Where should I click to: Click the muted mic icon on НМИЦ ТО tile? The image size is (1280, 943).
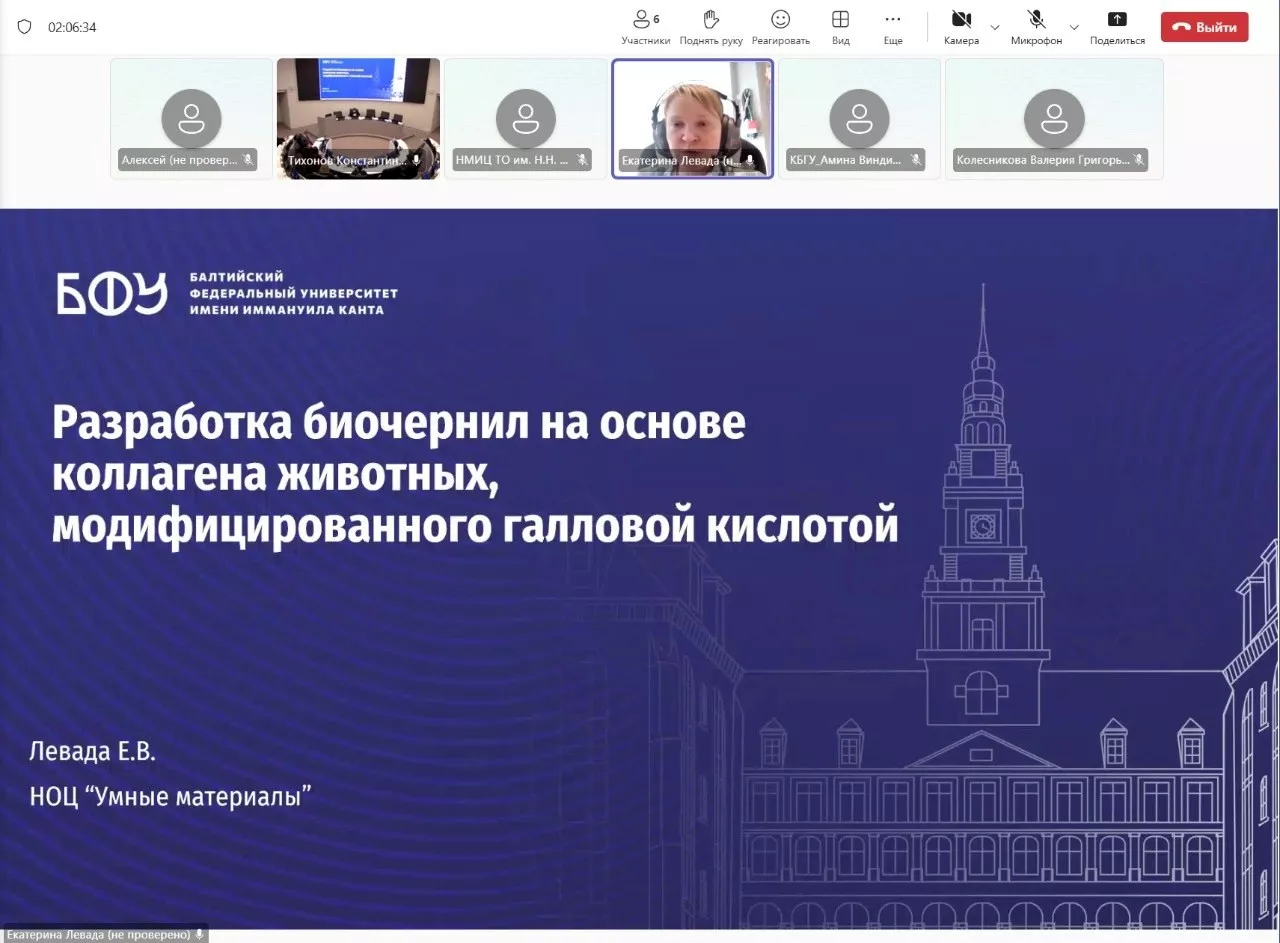coord(581,160)
